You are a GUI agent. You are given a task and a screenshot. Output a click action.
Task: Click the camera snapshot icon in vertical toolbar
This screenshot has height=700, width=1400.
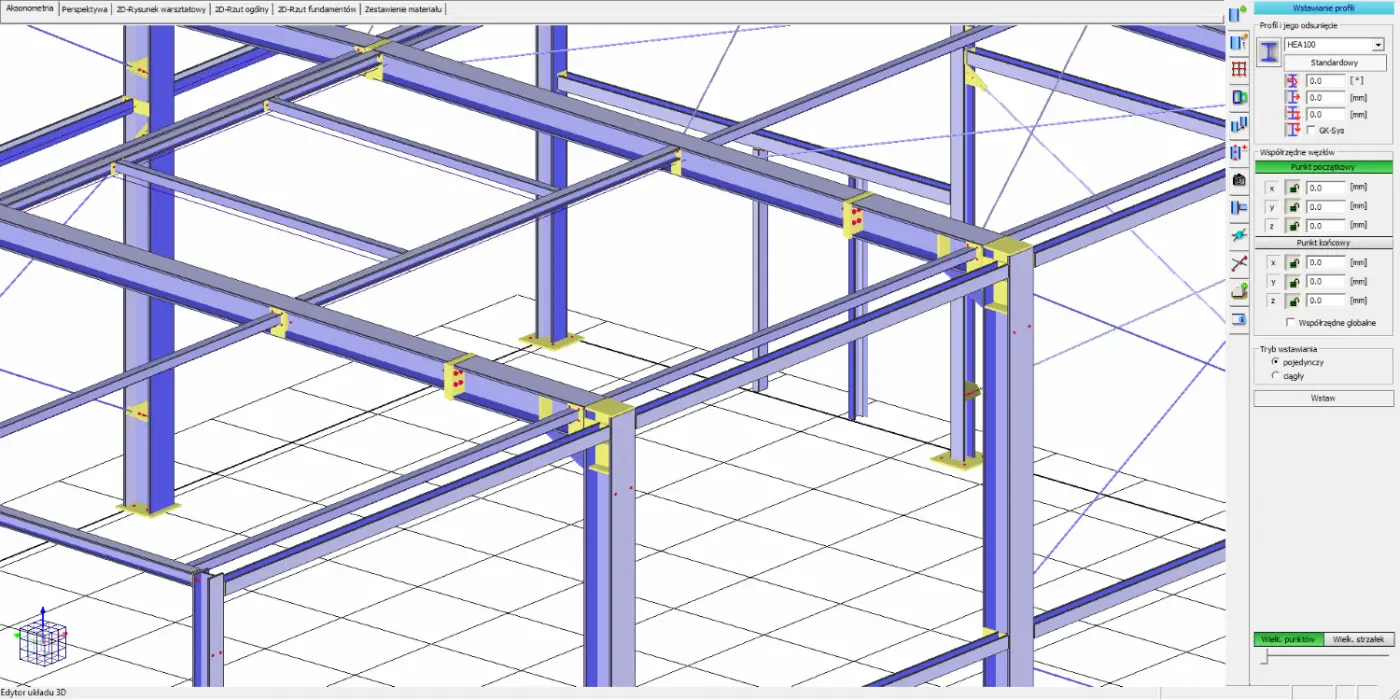(1239, 180)
